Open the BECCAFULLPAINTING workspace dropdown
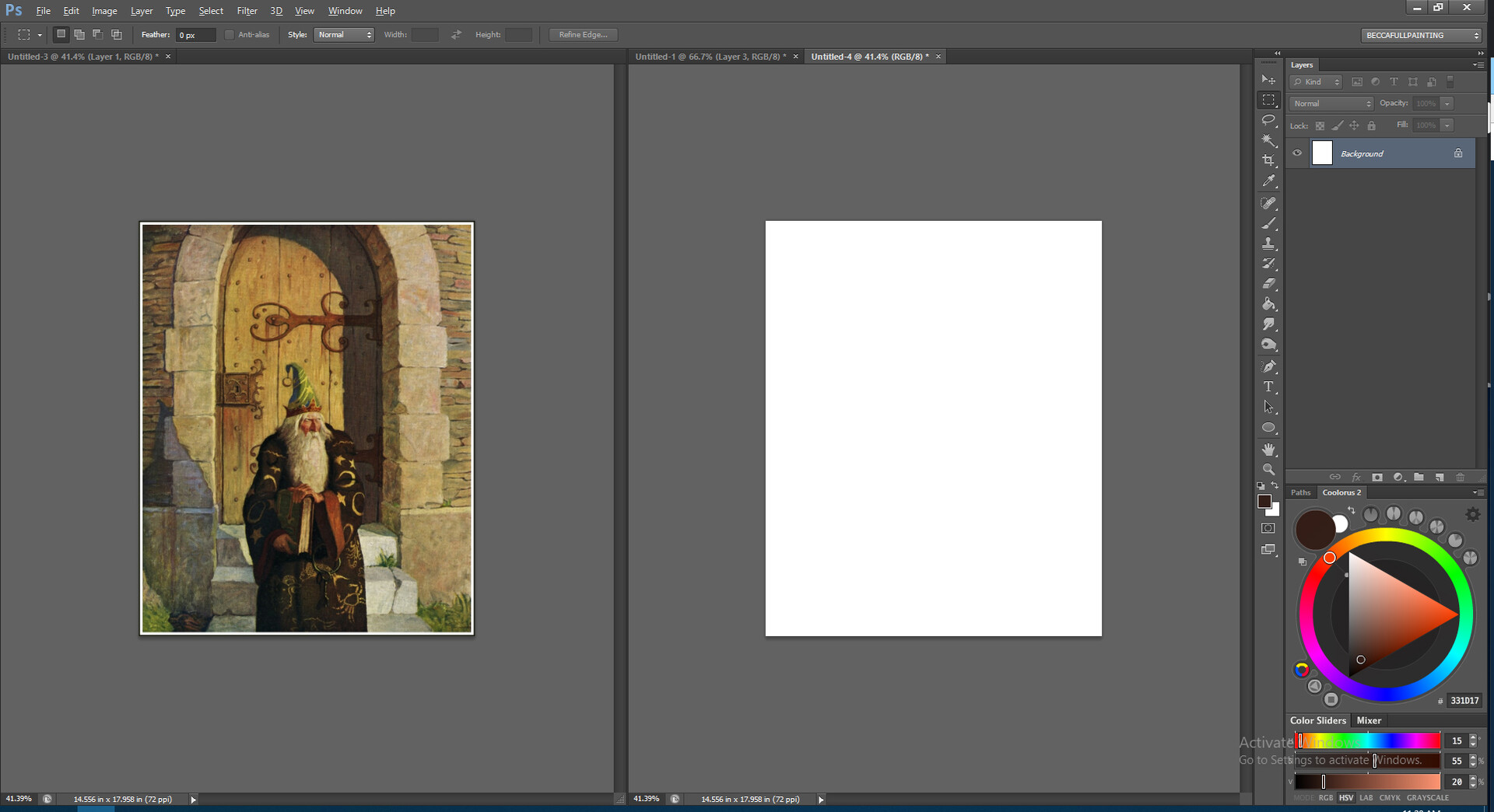1494x812 pixels. pyautogui.click(x=1421, y=35)
